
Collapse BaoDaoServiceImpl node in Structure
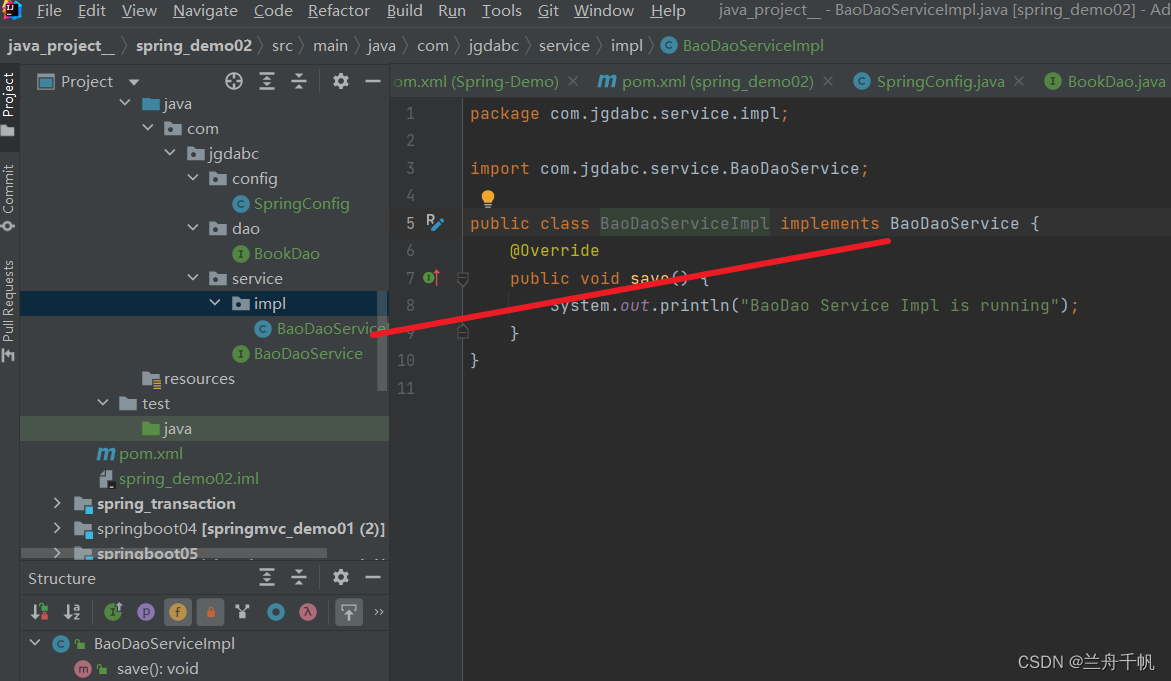click(x=34, y=642)
